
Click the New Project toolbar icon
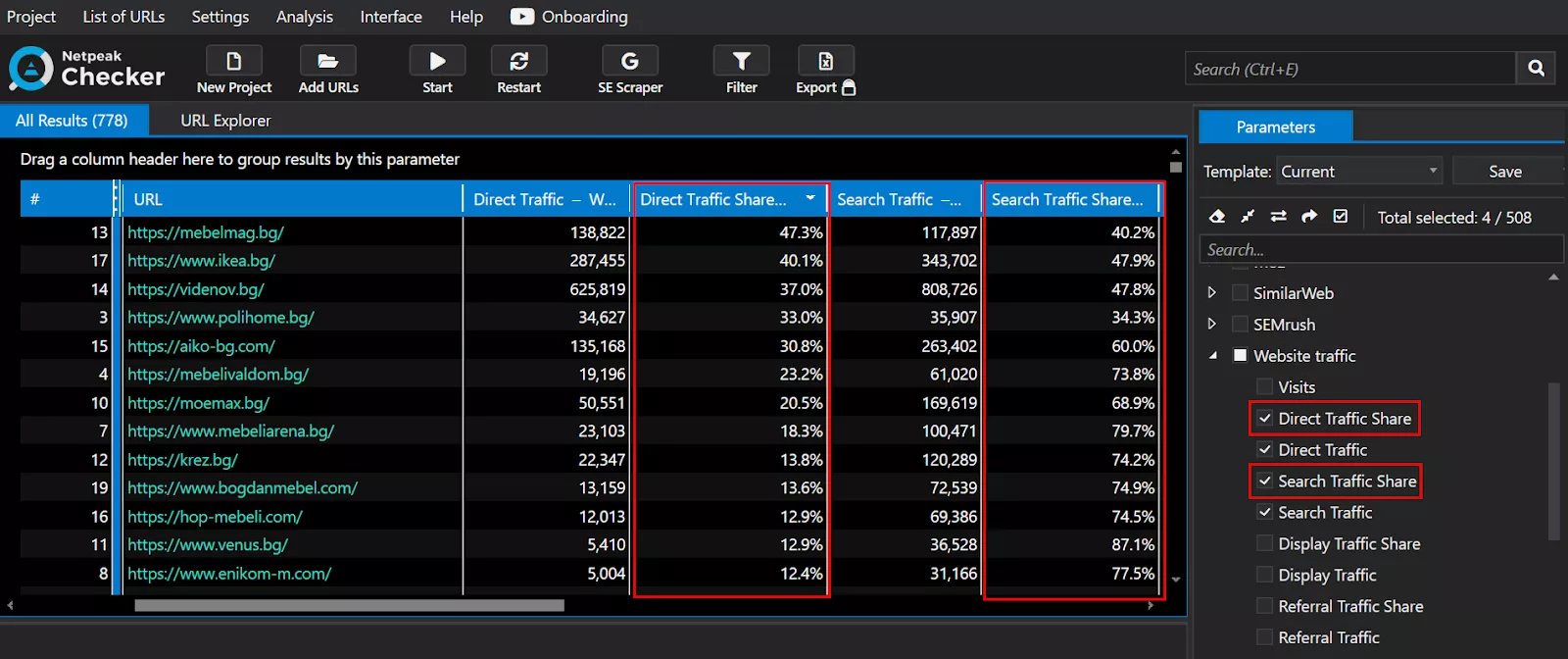233,62
